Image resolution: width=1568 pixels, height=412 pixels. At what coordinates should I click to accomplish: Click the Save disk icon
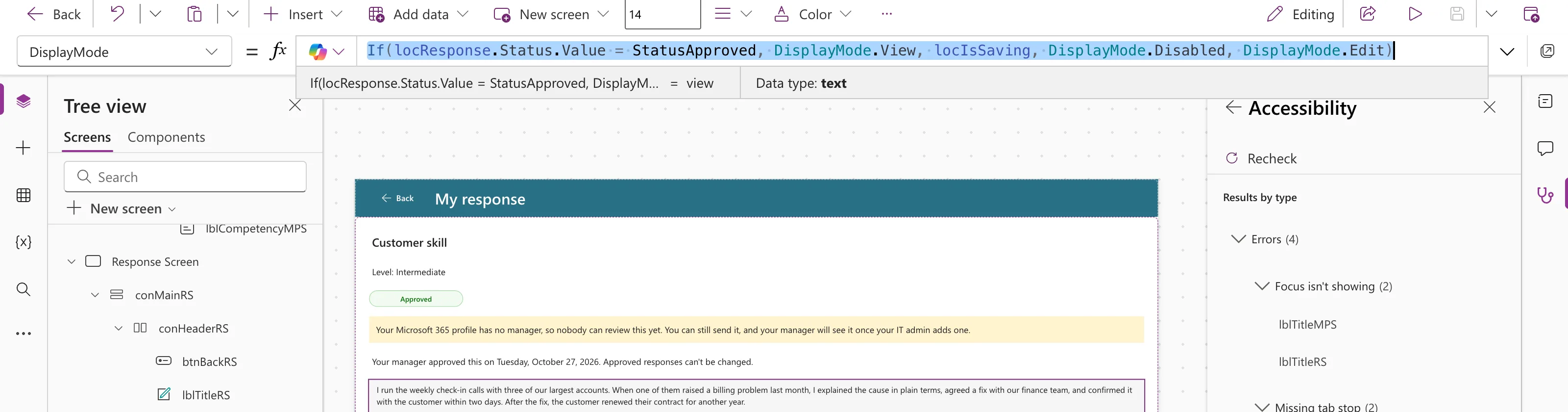[x=1457, y=13]
